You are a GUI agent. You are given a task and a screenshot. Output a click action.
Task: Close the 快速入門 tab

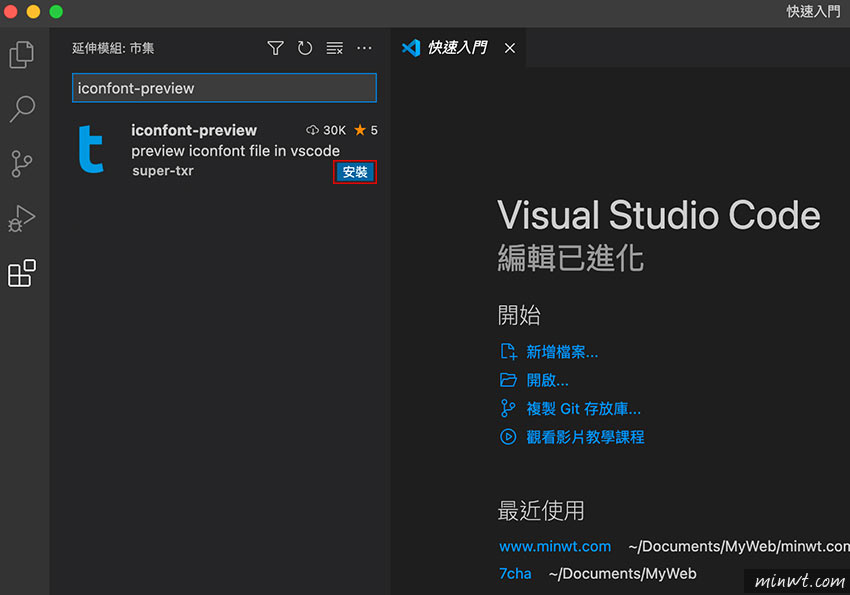coord(510,48)
